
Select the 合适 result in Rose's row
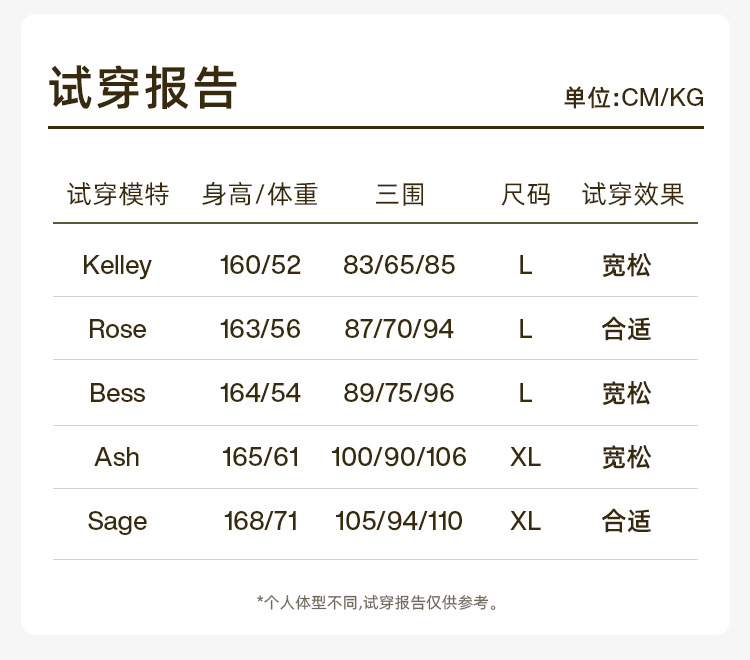627,329
